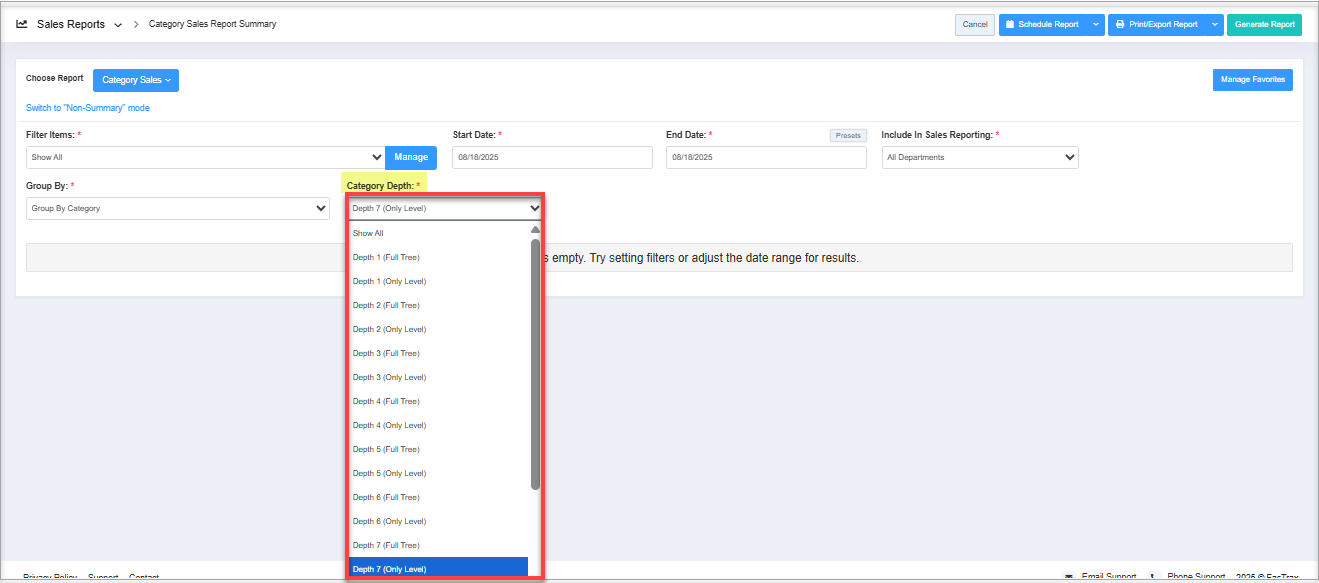The height and width of the screenshot is (583, 1319).
Task: Select Depth 3 (Full Tree) option
Action: pyautogui.click(x=386, y=353)
